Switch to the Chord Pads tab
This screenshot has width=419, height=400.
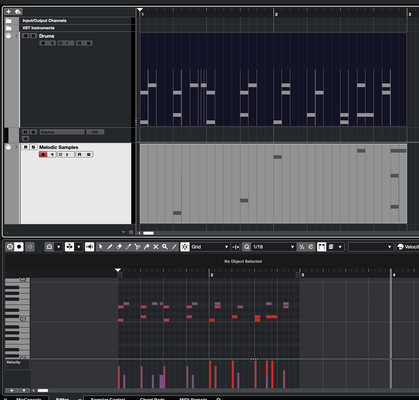152,399
